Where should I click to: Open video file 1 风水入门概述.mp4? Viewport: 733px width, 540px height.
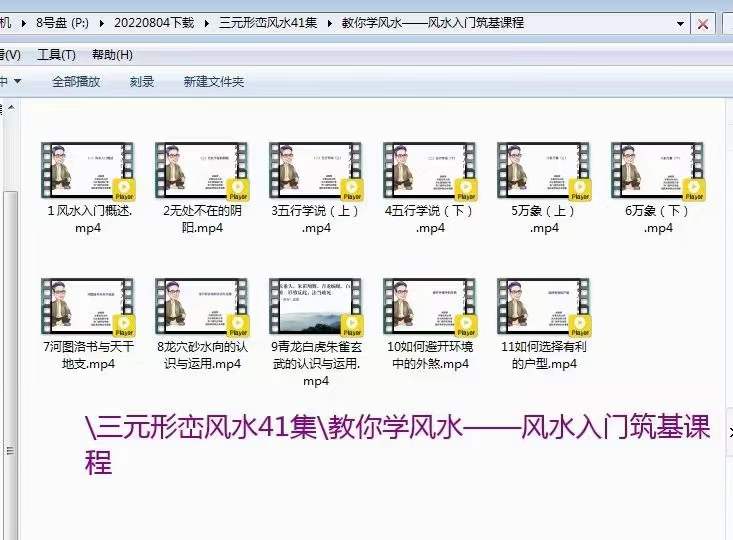click(88, 172)
